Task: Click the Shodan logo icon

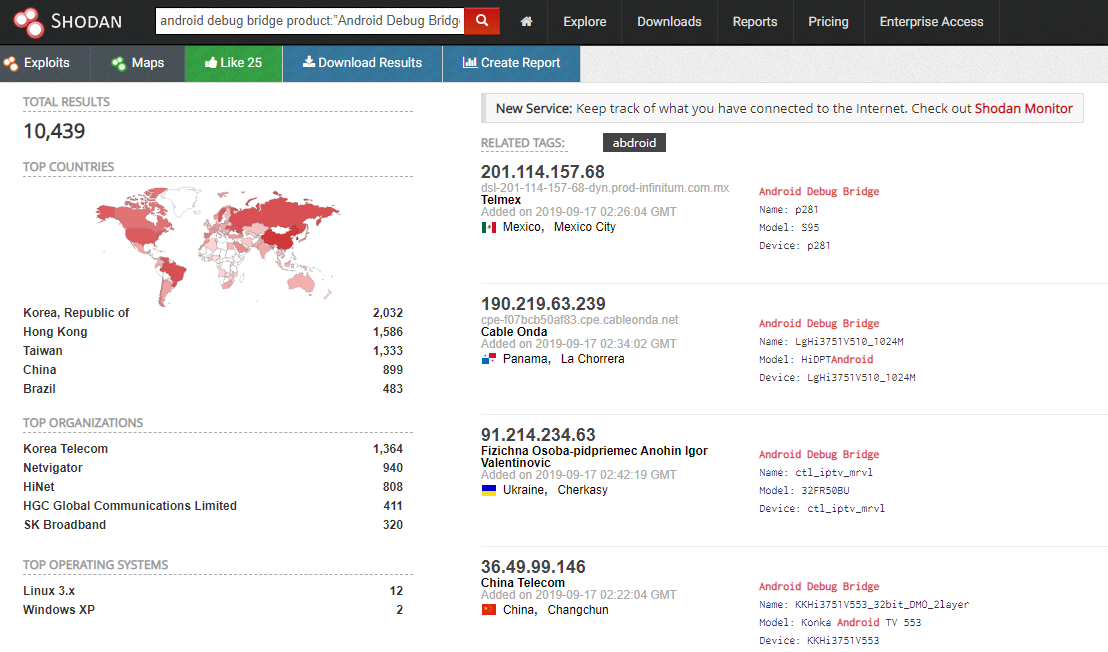Action: coord(29,22)
